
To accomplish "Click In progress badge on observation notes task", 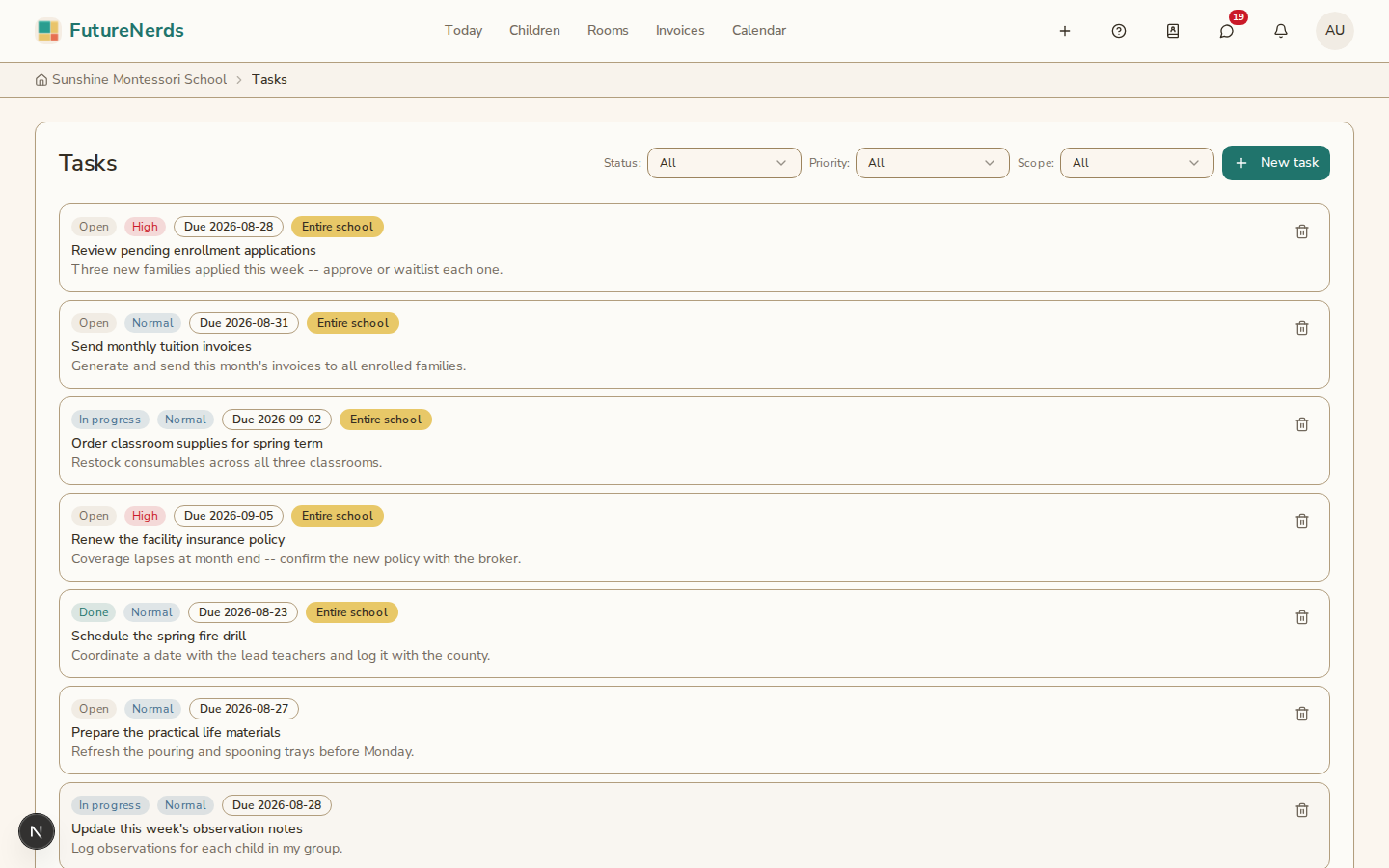I will (x=110, y=805).
